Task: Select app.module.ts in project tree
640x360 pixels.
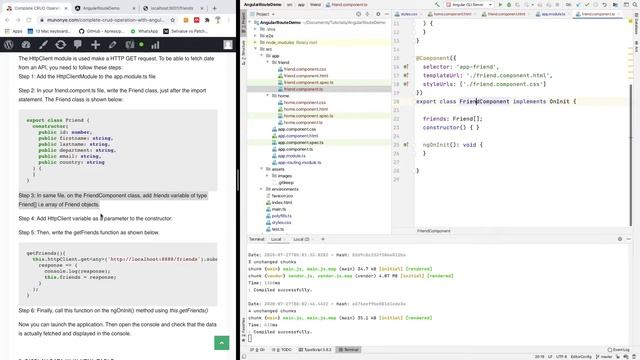Action: pos(291,156)
